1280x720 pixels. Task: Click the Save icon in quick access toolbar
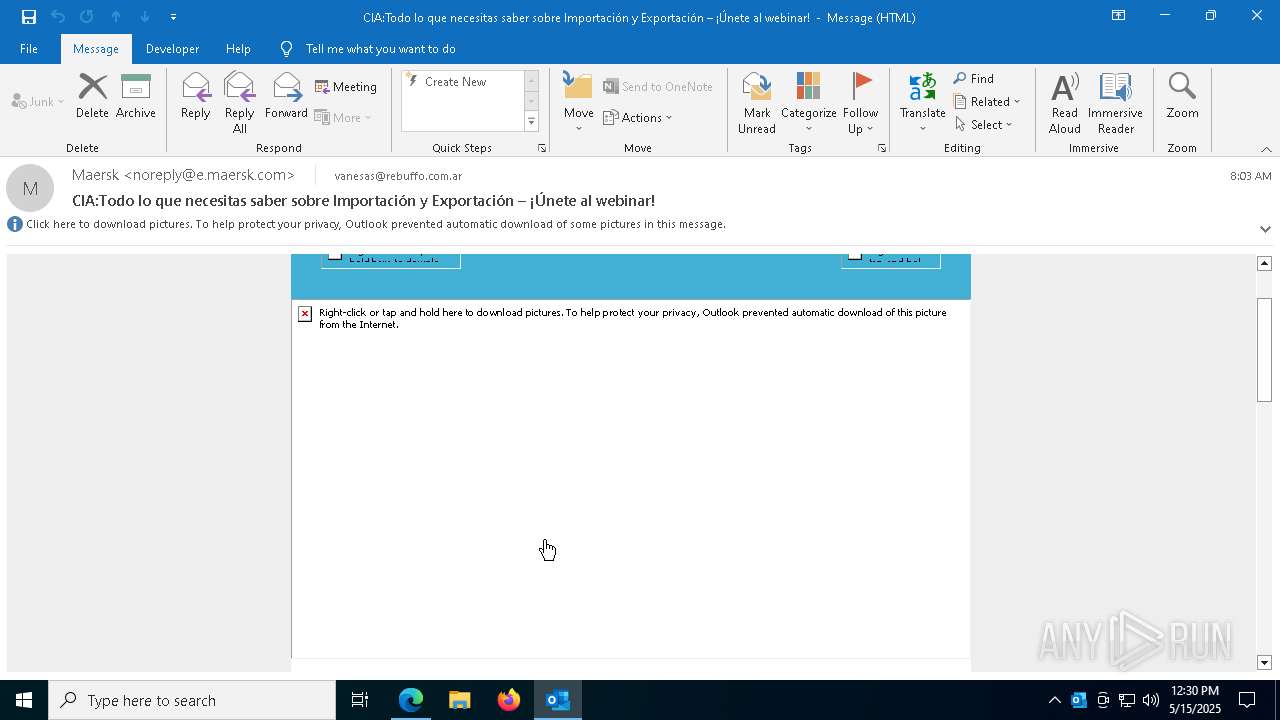[x=29, y=16]
